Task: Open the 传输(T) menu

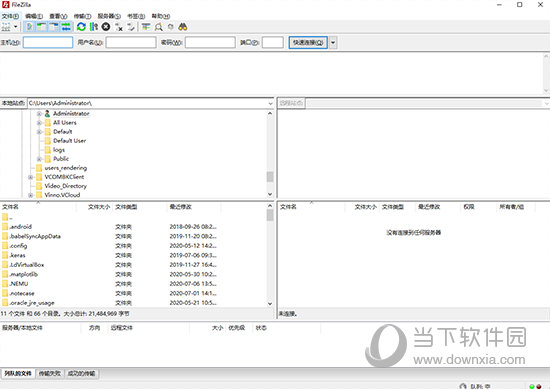Action: pos(82,16)
